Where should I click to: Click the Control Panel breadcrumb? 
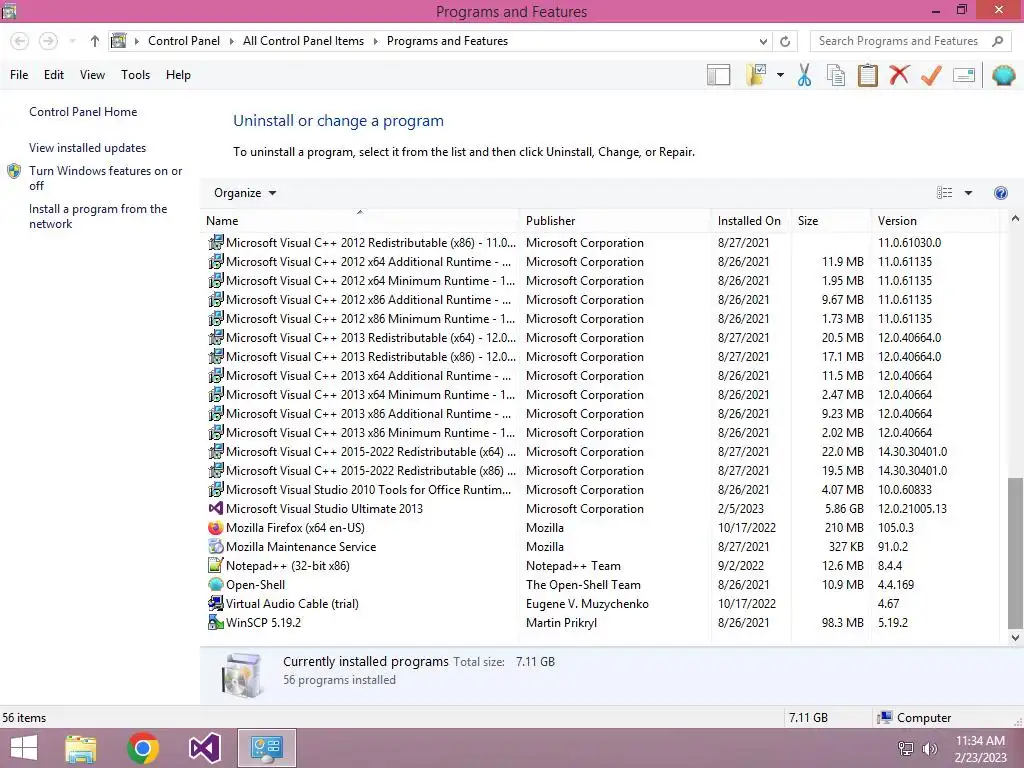(x=184, y=41)
